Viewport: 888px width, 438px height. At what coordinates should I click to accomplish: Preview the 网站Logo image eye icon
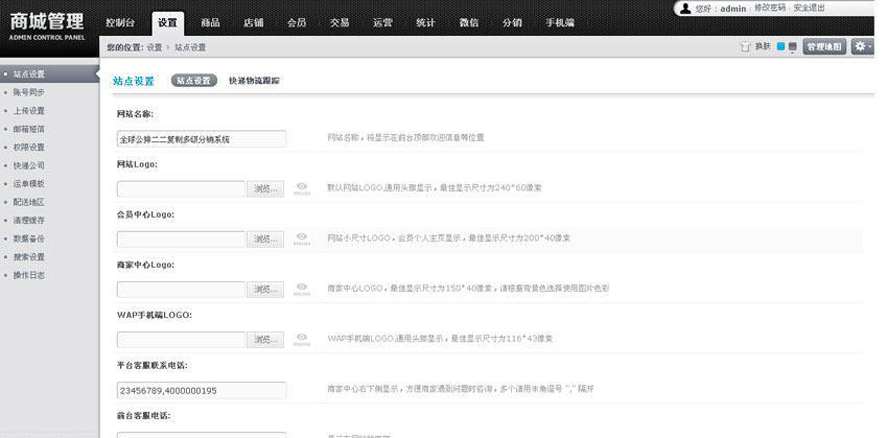[302, 188]
